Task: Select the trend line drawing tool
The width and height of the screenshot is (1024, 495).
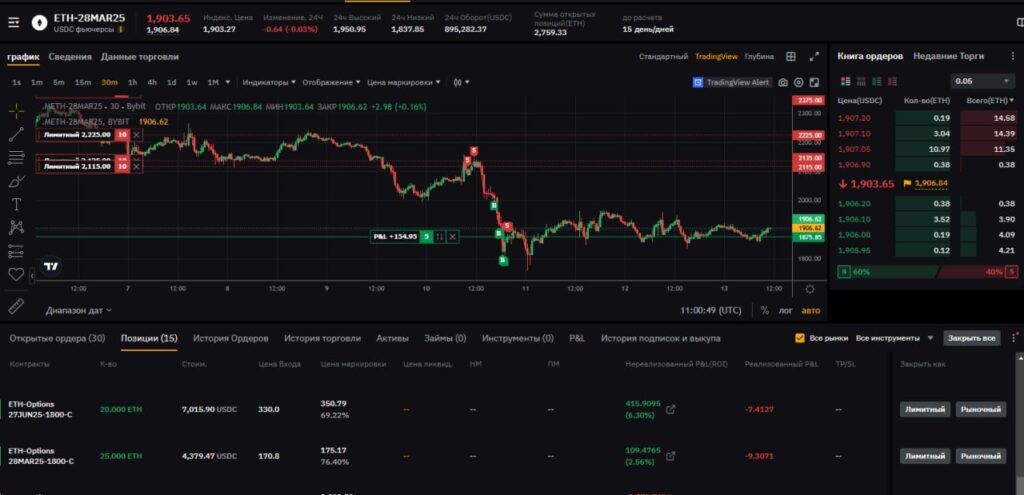Action: click(x=16, y=134)
